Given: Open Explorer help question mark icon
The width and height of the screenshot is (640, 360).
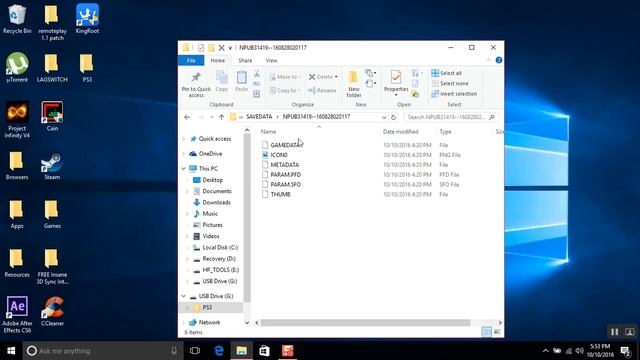Looking at the screenshot, I should (x=498, y=60).
